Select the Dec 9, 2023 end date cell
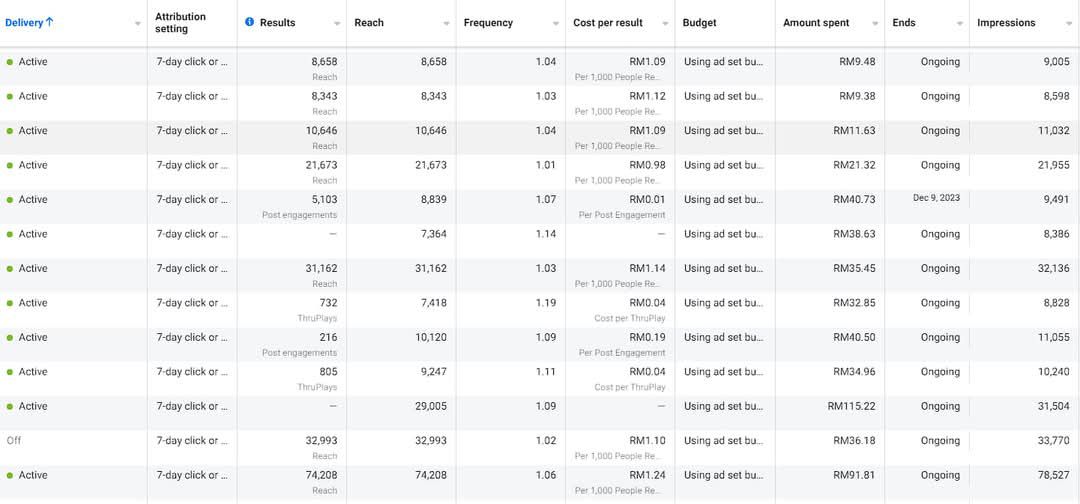 click(x=935, y=198)
